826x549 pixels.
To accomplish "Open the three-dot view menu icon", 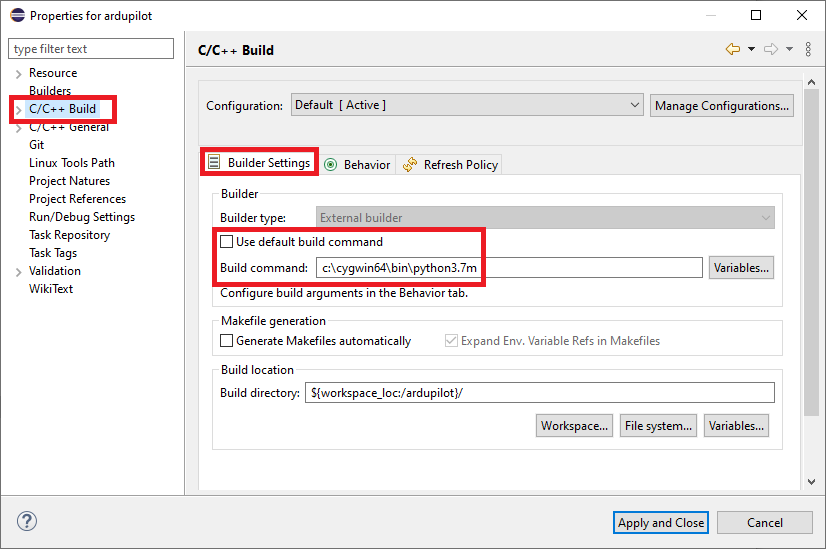I will pos(808,49).
